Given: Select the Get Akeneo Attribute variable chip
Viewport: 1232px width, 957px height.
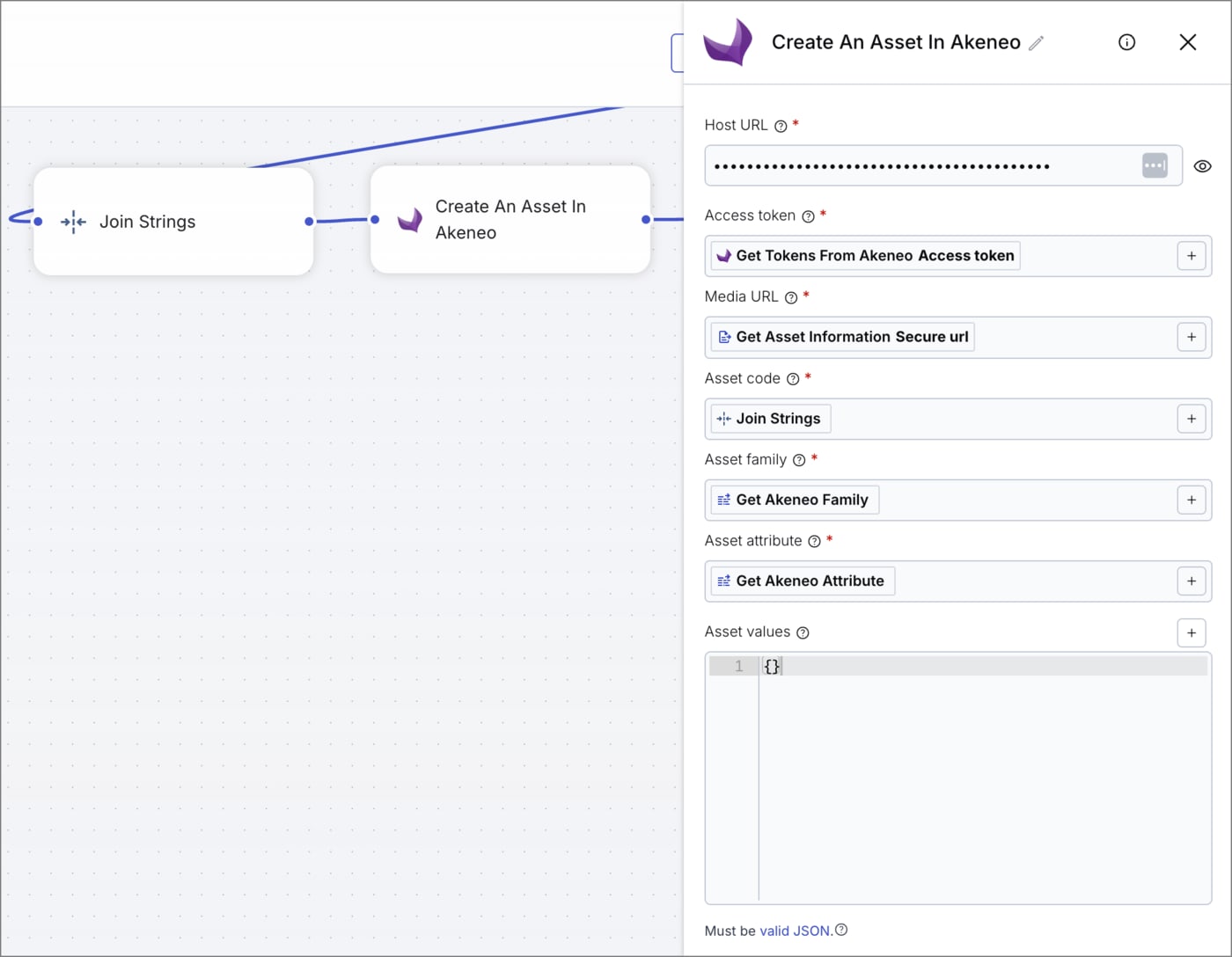Looking at the screenshot, I should [801, 581].
